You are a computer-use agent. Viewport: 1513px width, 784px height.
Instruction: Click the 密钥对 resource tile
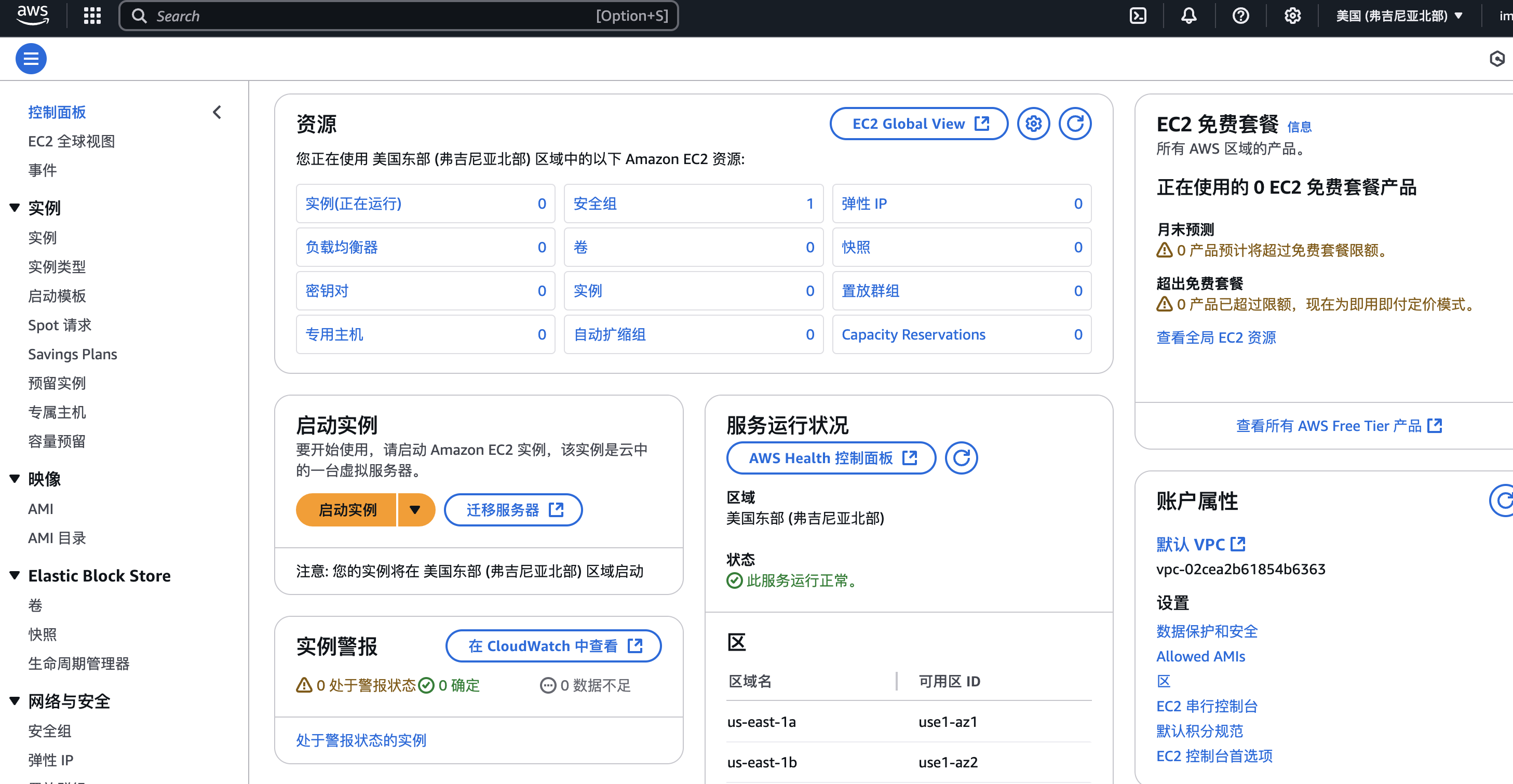(x=425, y=291)
